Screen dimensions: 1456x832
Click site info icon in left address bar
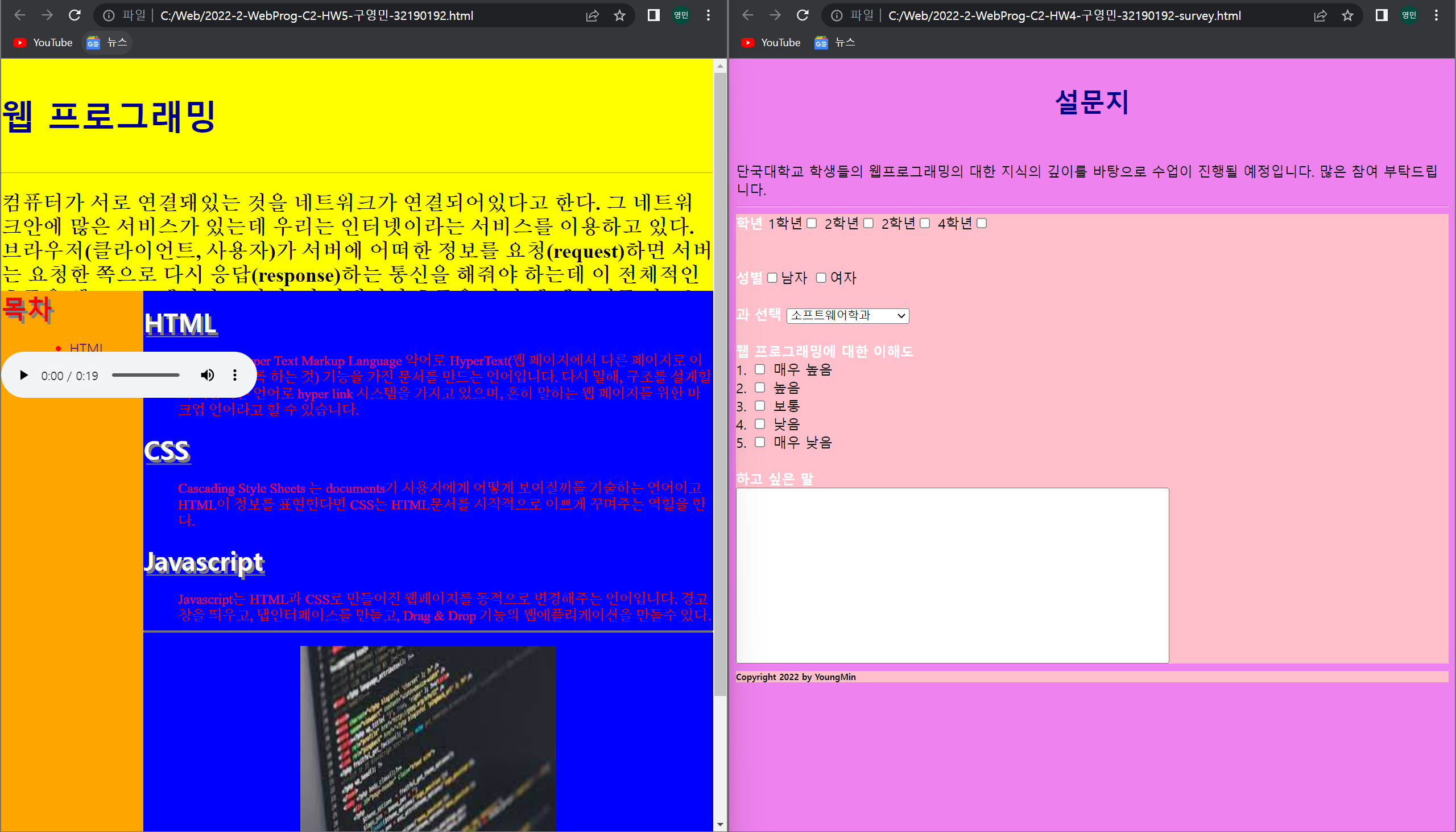(109, 15)
